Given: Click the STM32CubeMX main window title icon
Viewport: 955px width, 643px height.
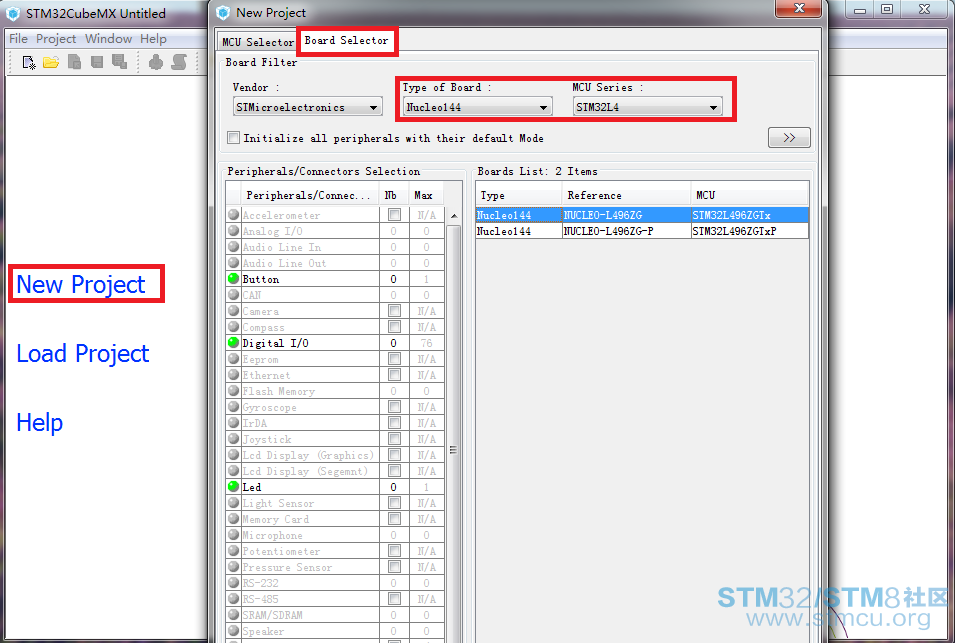Looking at the screenshot, I should tap(13, 13).
